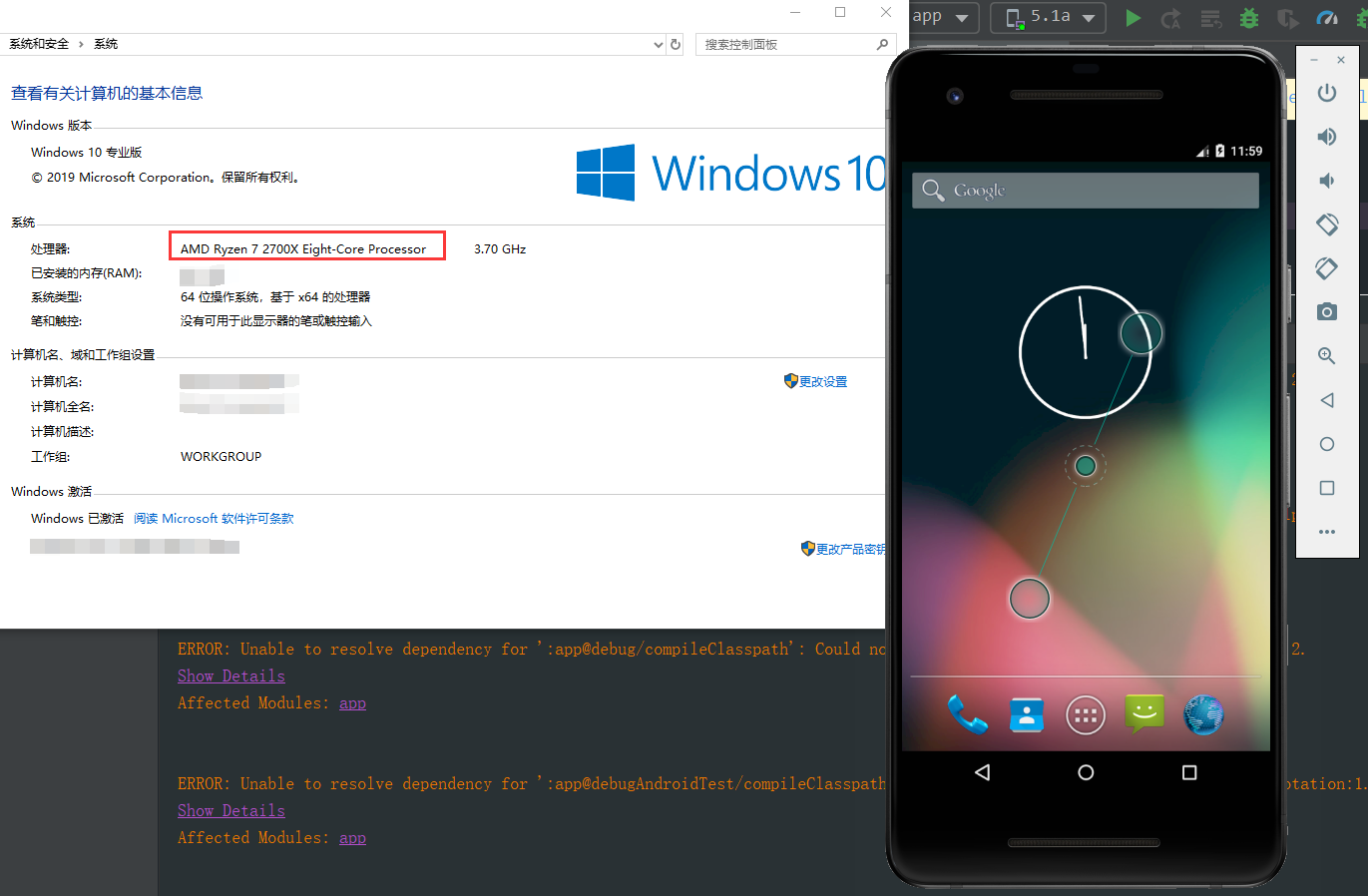
Task: Open the app drawer on the home screen
Action: click(1085, 714)
